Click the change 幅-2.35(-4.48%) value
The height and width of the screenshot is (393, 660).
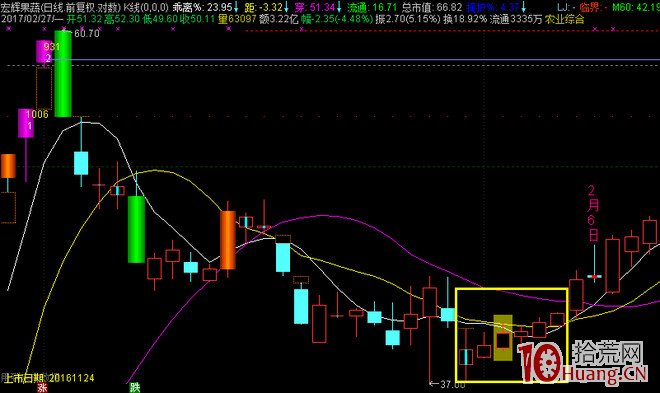pos(337,19)
